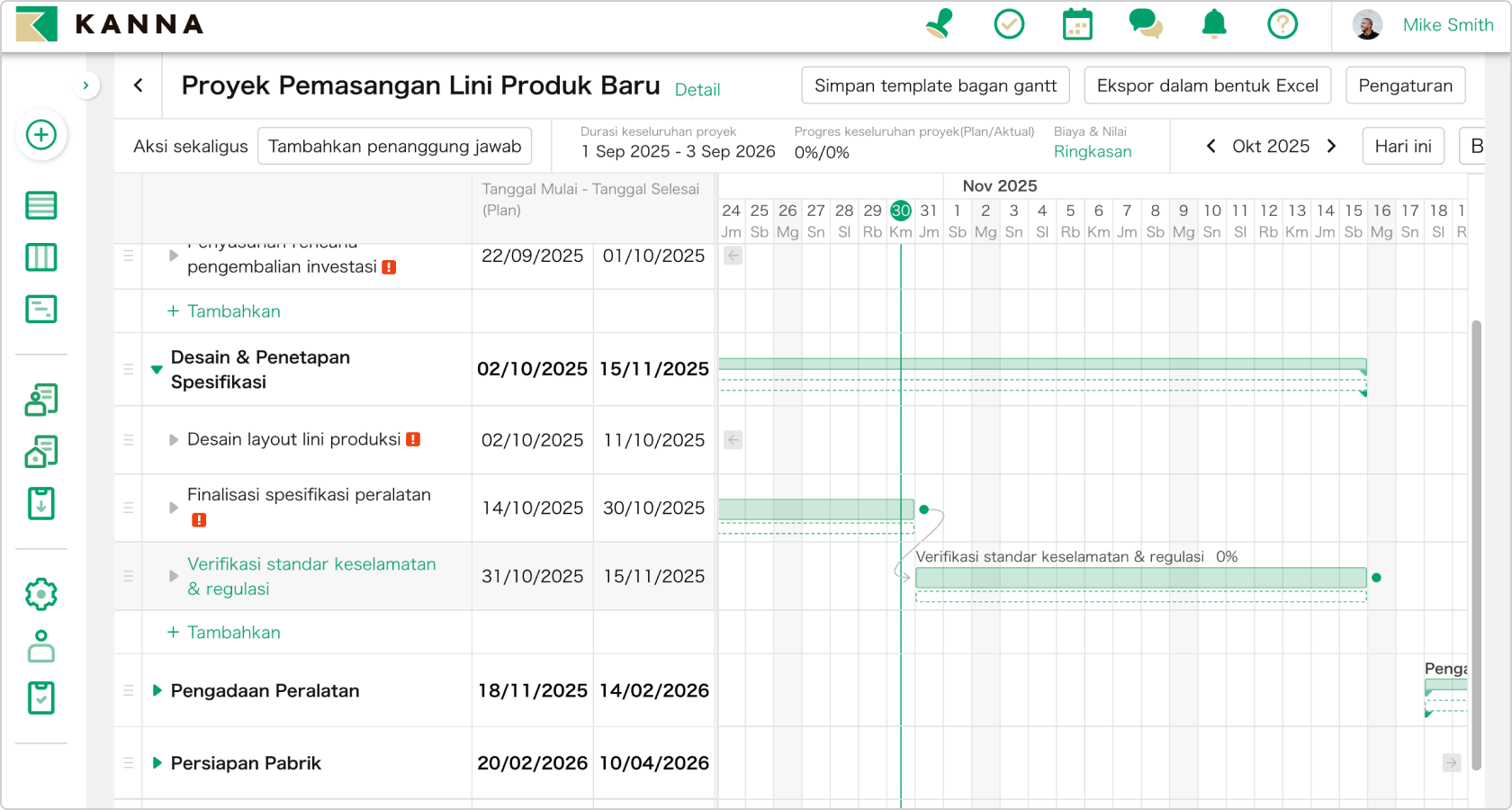Viewport: 1512px width, 810px height.
Task: Open the help question-mark icon
Action: 1283,24
